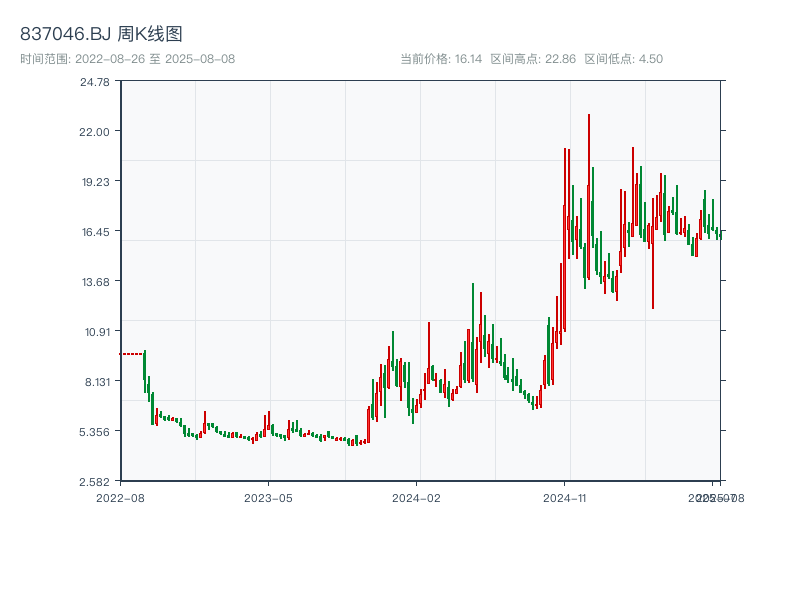Click the period low label 区间低点: 4.50
The height and width of the screenshot is (600, 800).
pos(623,59)
